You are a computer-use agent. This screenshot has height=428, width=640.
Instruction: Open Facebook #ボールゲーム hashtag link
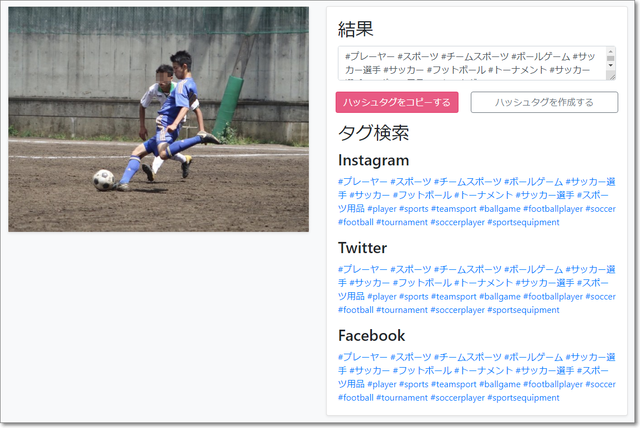pyautogui.click(x=533, y=357)
